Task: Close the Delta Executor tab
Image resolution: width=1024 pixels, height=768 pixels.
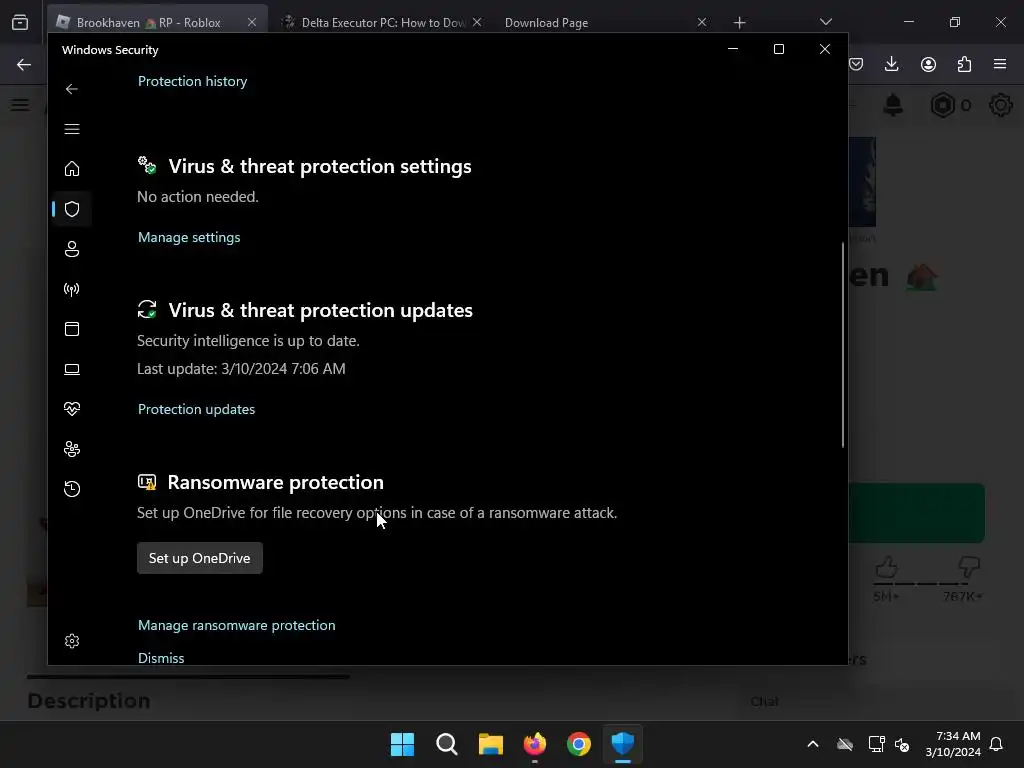Action: (477, 22)
